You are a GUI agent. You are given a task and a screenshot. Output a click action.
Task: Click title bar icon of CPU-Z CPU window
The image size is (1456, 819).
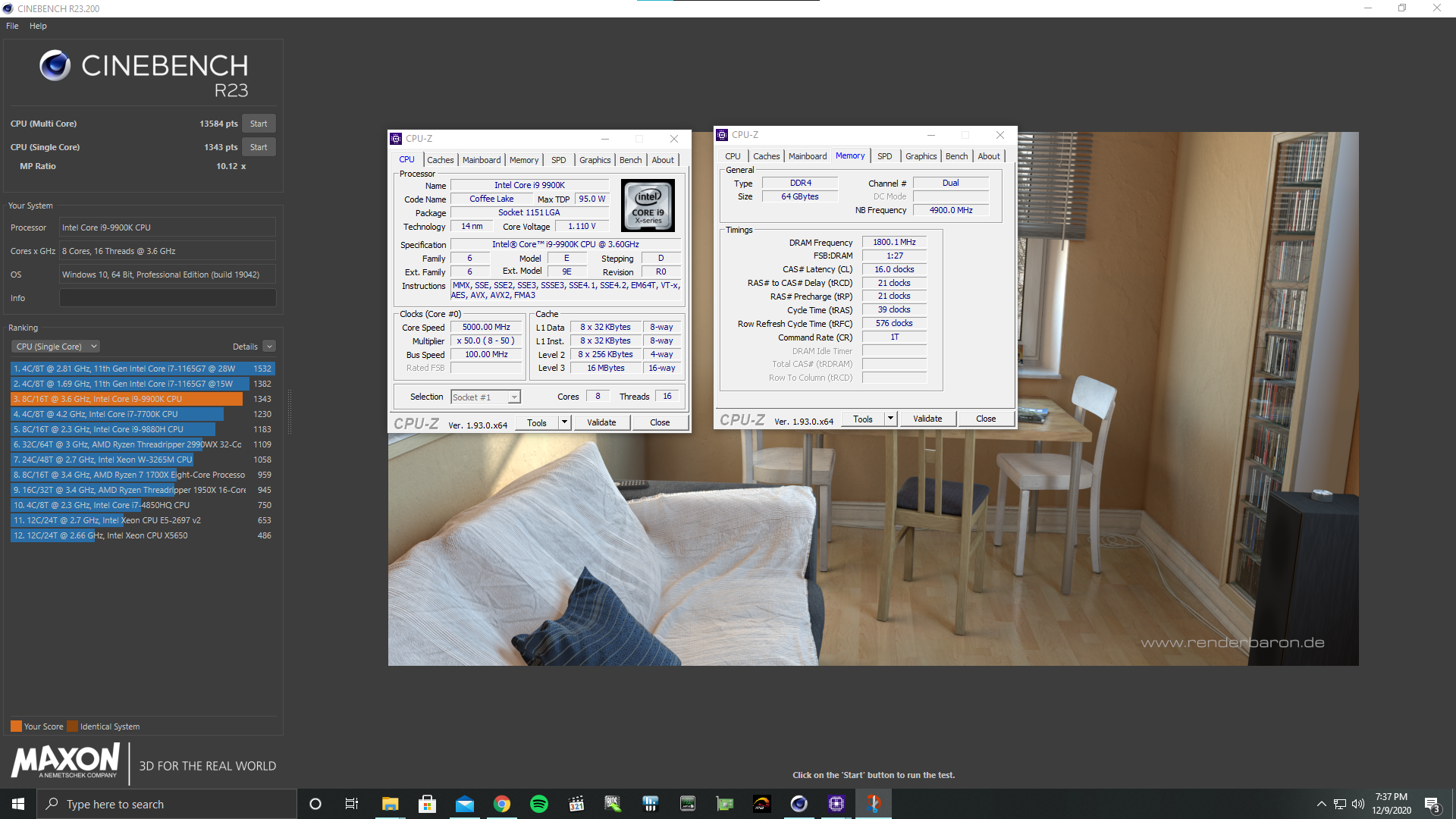(396, 139)
